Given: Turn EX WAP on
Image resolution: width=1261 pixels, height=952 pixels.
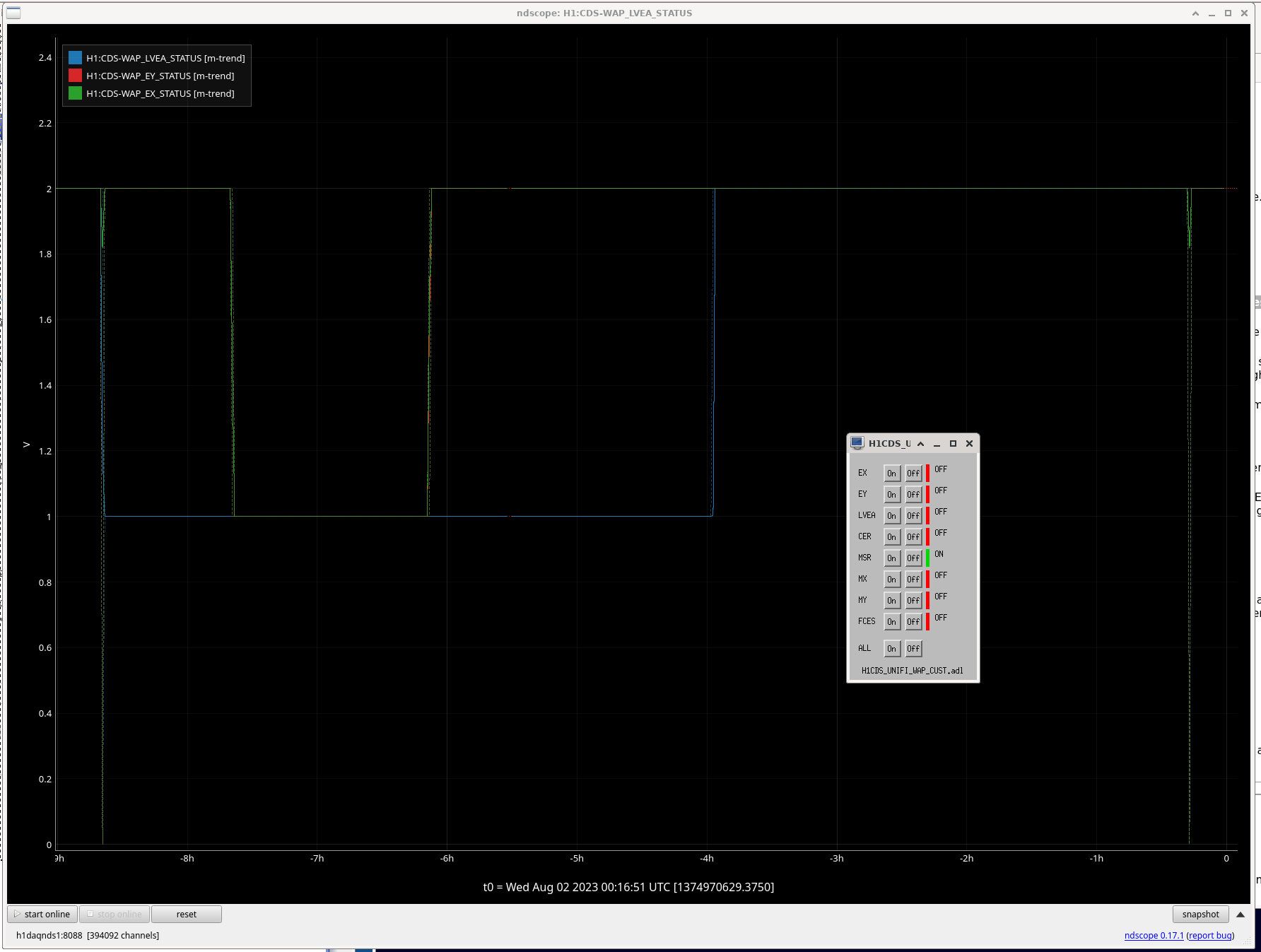Looking at the screenshot, I should tap(892, 474).
